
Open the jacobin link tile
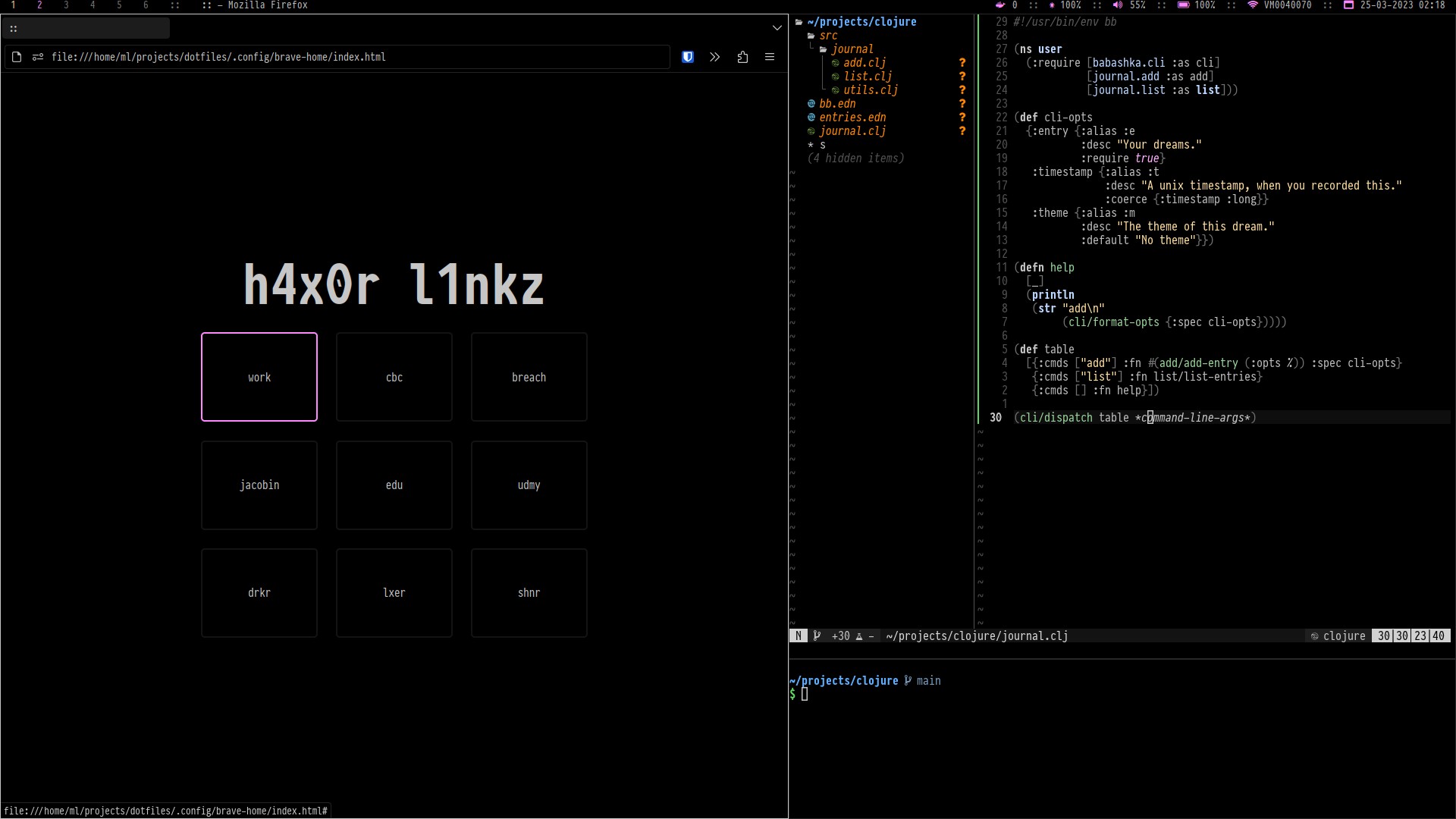pos(259,485)
